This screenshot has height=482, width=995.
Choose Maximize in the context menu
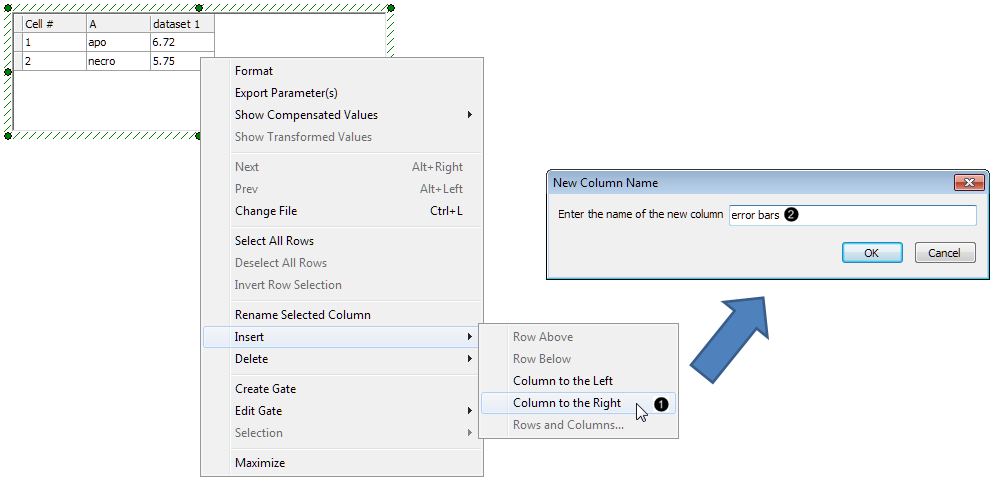260,463
